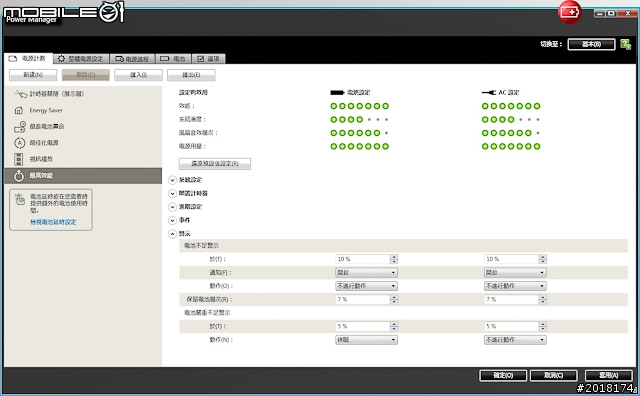
Task: Open the 整體電源設定 gear tab
Action: 81,59
